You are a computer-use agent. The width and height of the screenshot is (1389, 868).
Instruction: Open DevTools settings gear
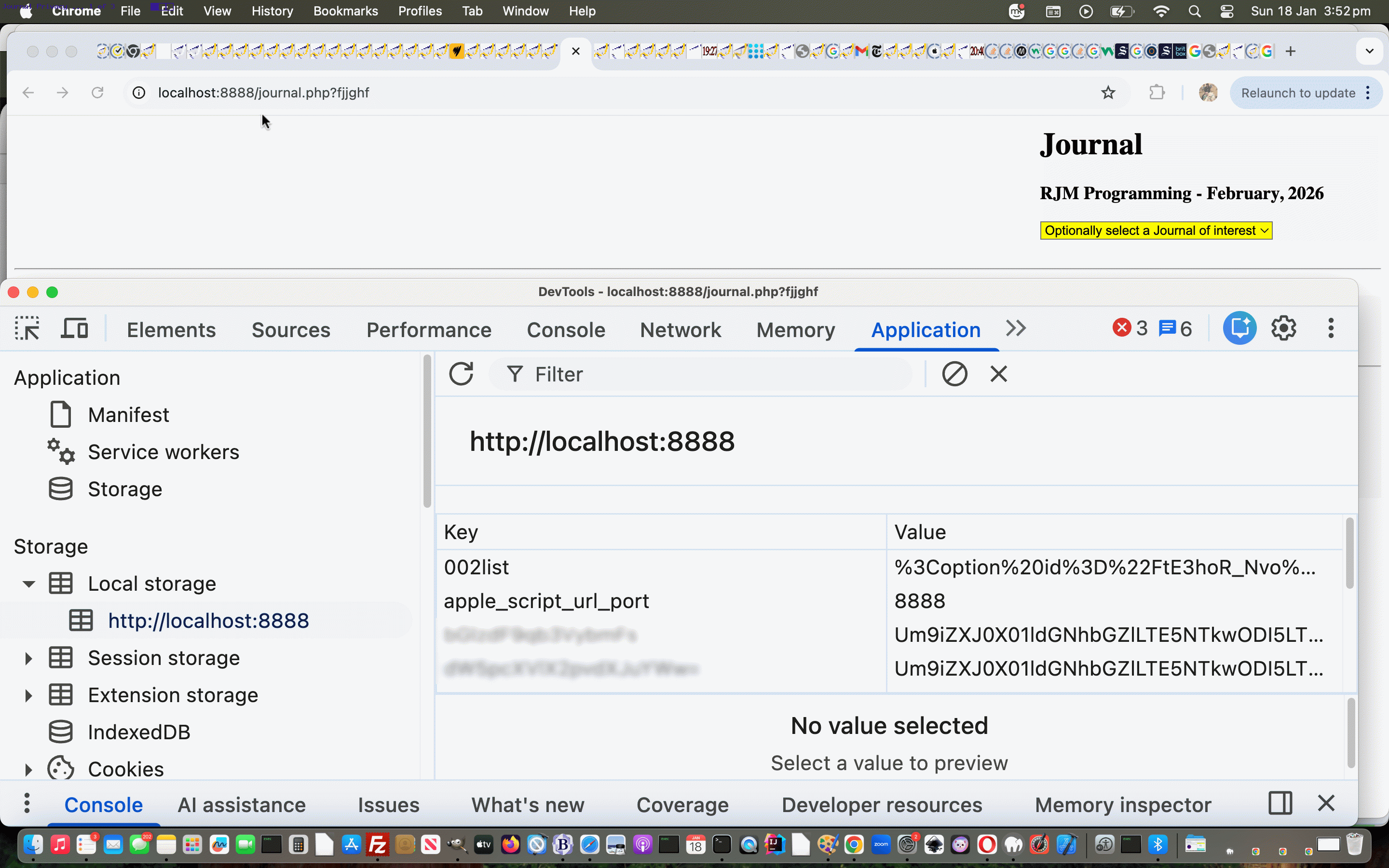tap(1283, 328)
